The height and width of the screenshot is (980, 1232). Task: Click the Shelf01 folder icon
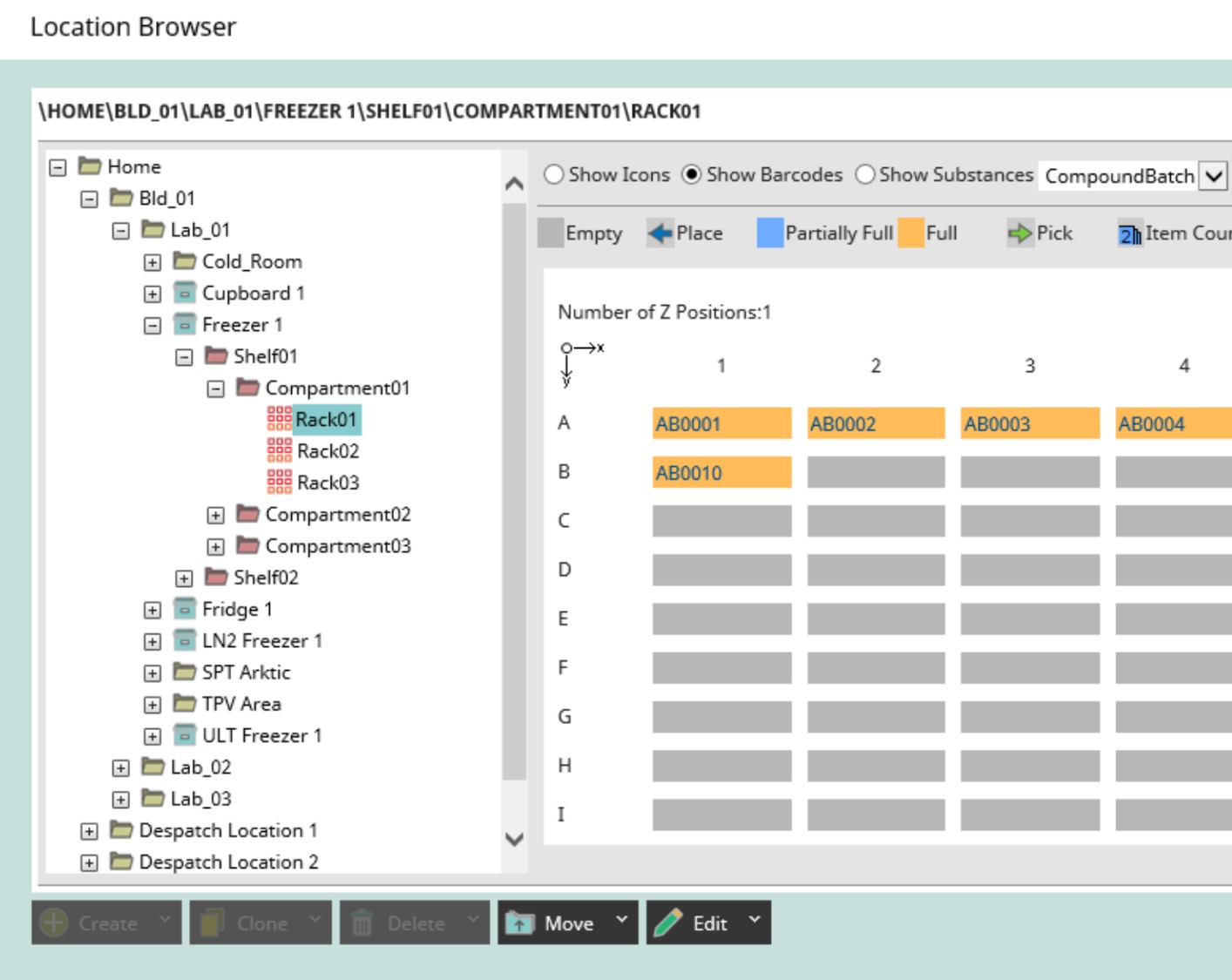click(x=216, y=355)
